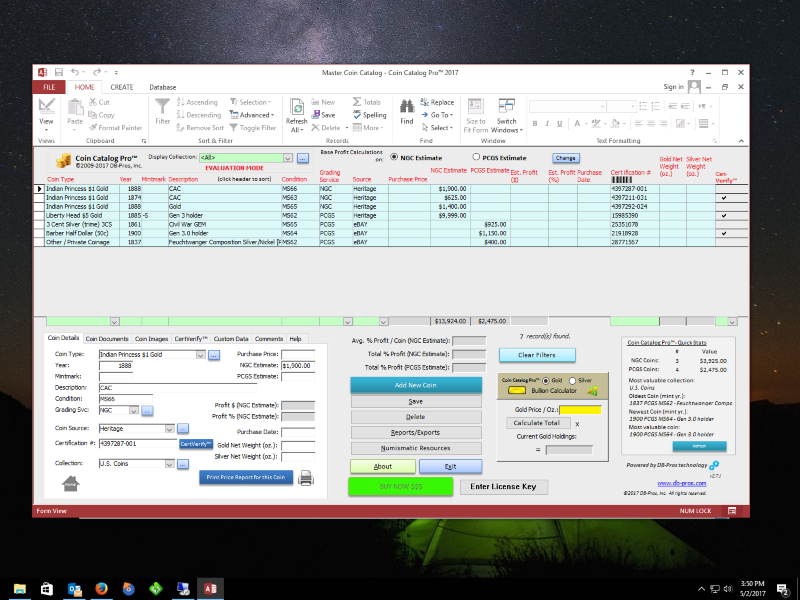Open the Coin Type dropdown in details
The height and width of the screenshot is (600, 800).
pyautogui.click(x=201, y=355)
